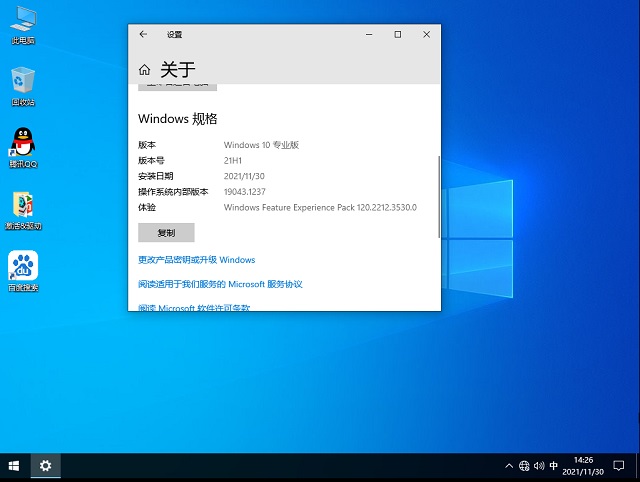Click the back arrow in Settings window
Image resolution: width=640 pixels, height=482 pixels.
tap(143, 34)
